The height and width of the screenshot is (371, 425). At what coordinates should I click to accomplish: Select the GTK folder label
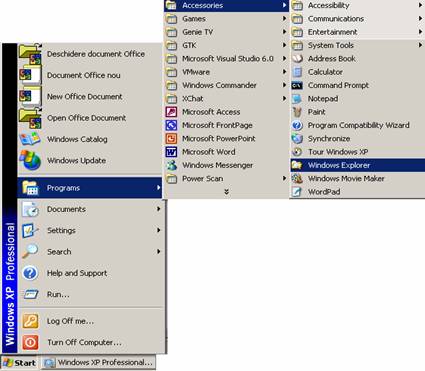(x=189, y=45)
